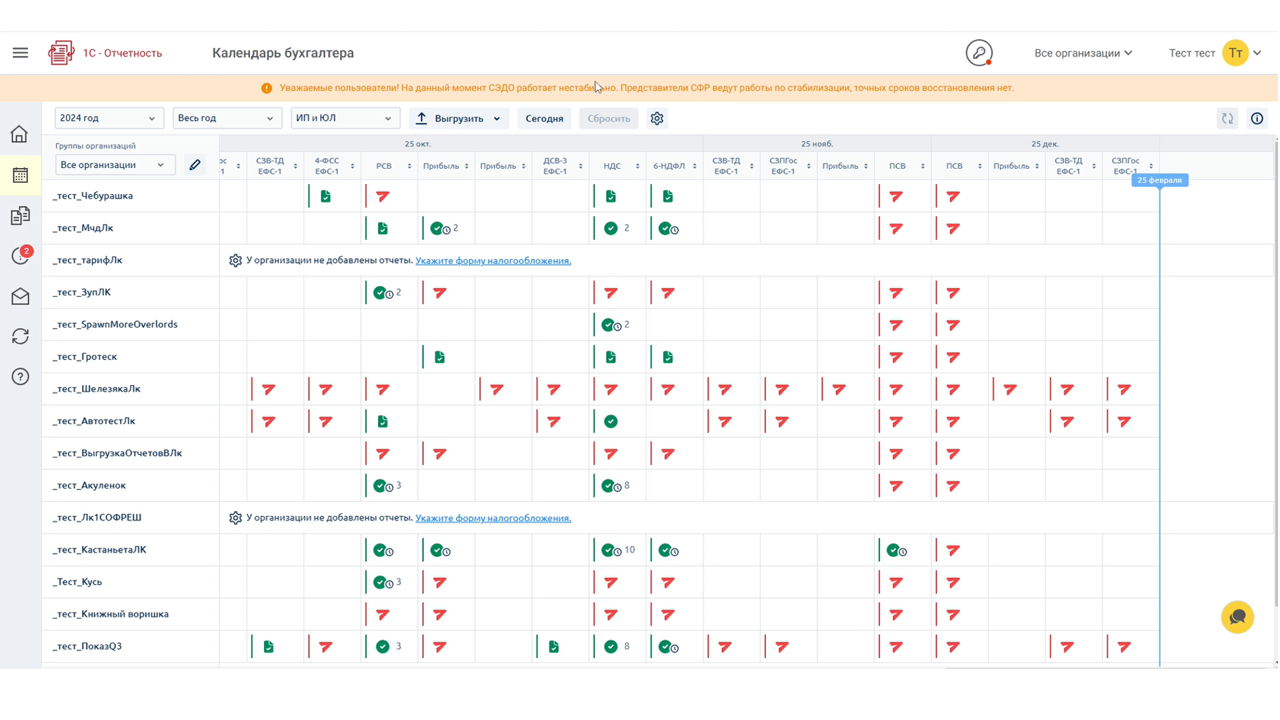Expand the 2024 год dropdown
Screen dimensions: 1280x720
[x=109, y=118]
